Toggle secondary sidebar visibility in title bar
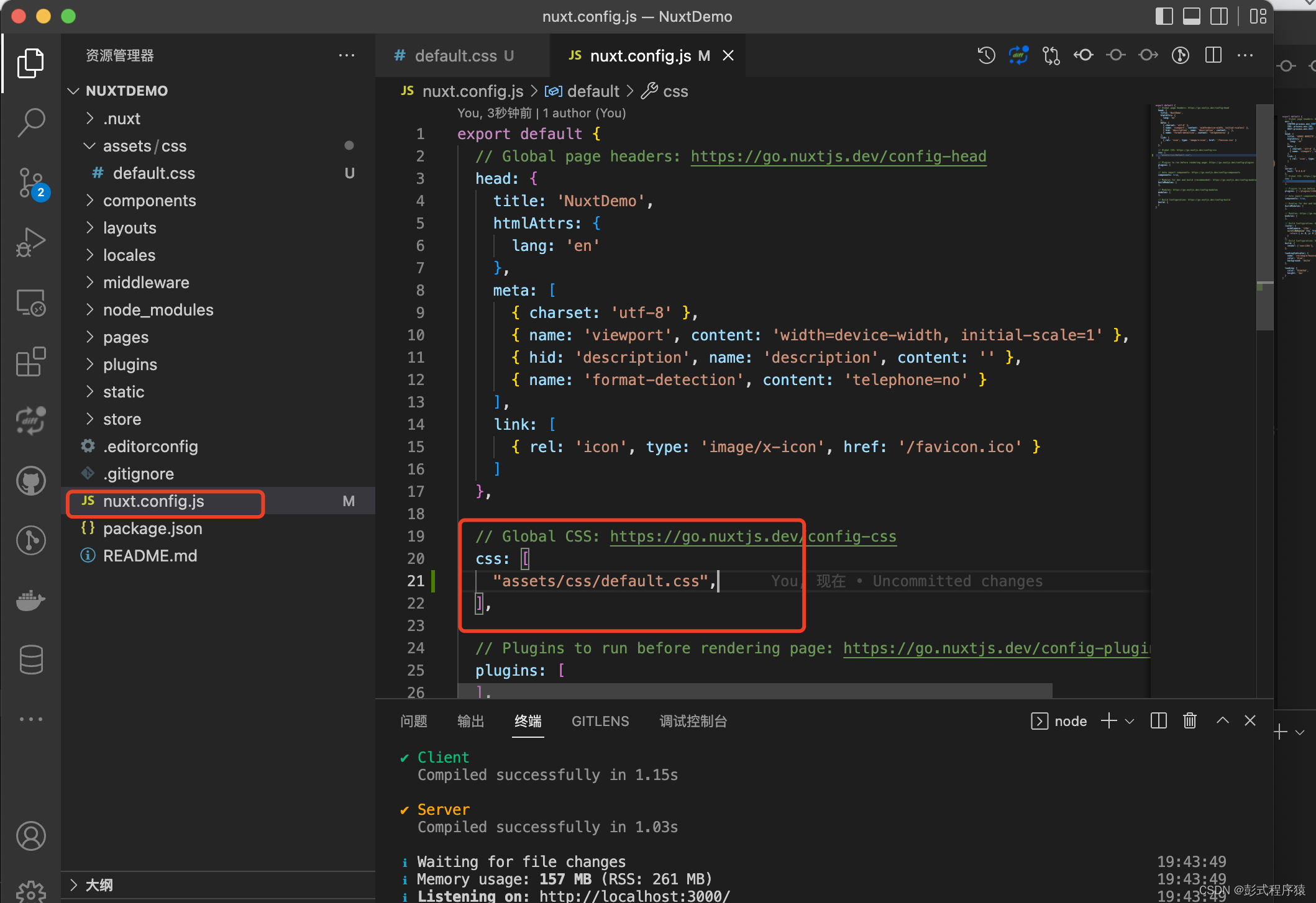The width and height of the screenshot is (1316, 903). tap(1219, 16)
